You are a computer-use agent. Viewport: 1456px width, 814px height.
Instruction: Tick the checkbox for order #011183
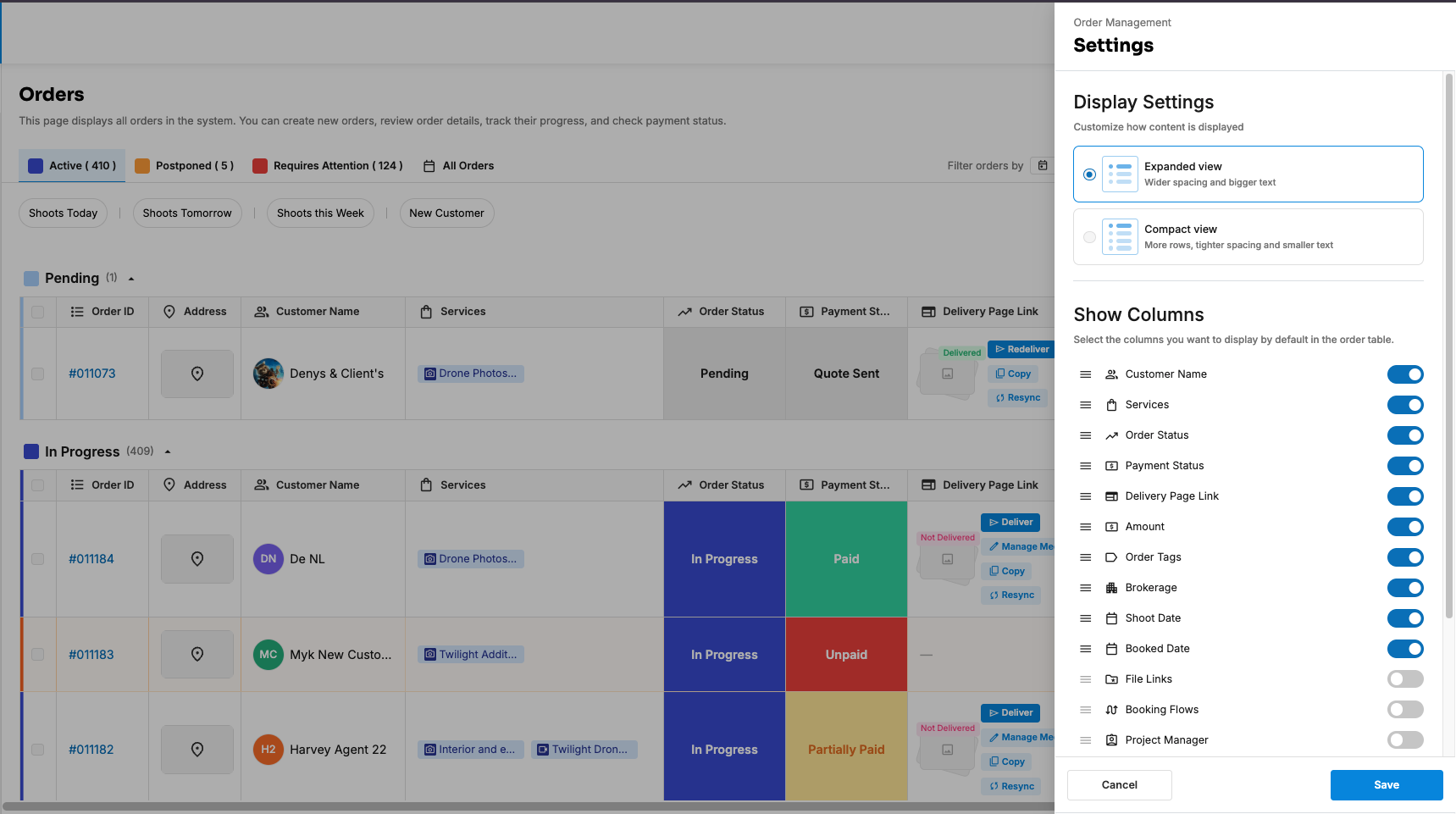click(x=38, y=655)
